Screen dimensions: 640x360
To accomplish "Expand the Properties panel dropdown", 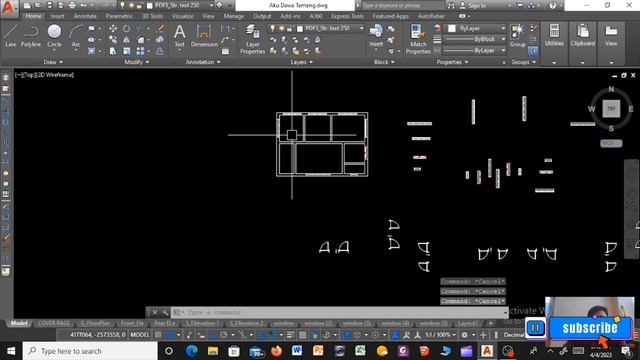I will (452, 62).
